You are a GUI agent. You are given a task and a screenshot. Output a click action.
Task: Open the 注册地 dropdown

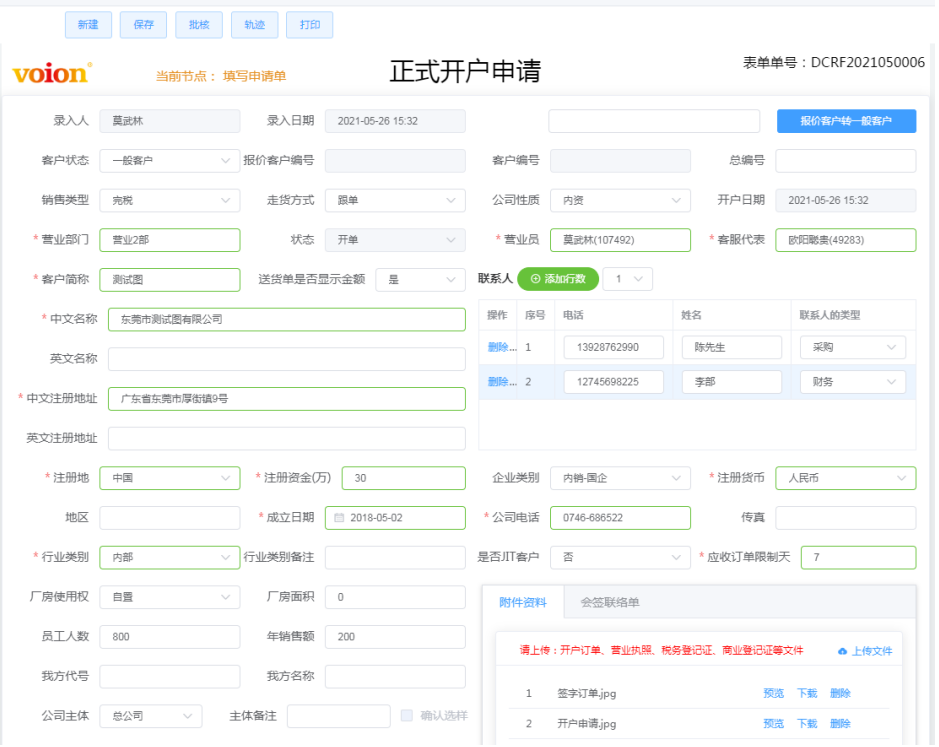(170, 479)
